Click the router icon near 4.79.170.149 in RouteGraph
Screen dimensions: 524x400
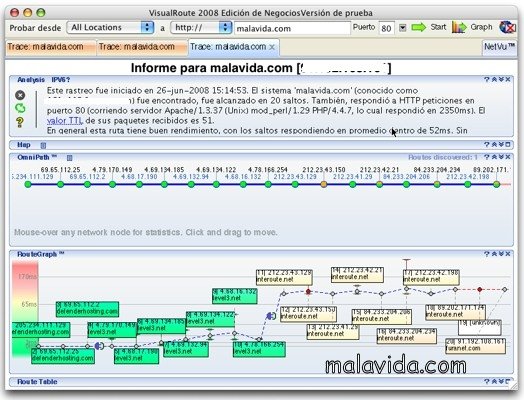pyautogui.click(x=99, y=346)
